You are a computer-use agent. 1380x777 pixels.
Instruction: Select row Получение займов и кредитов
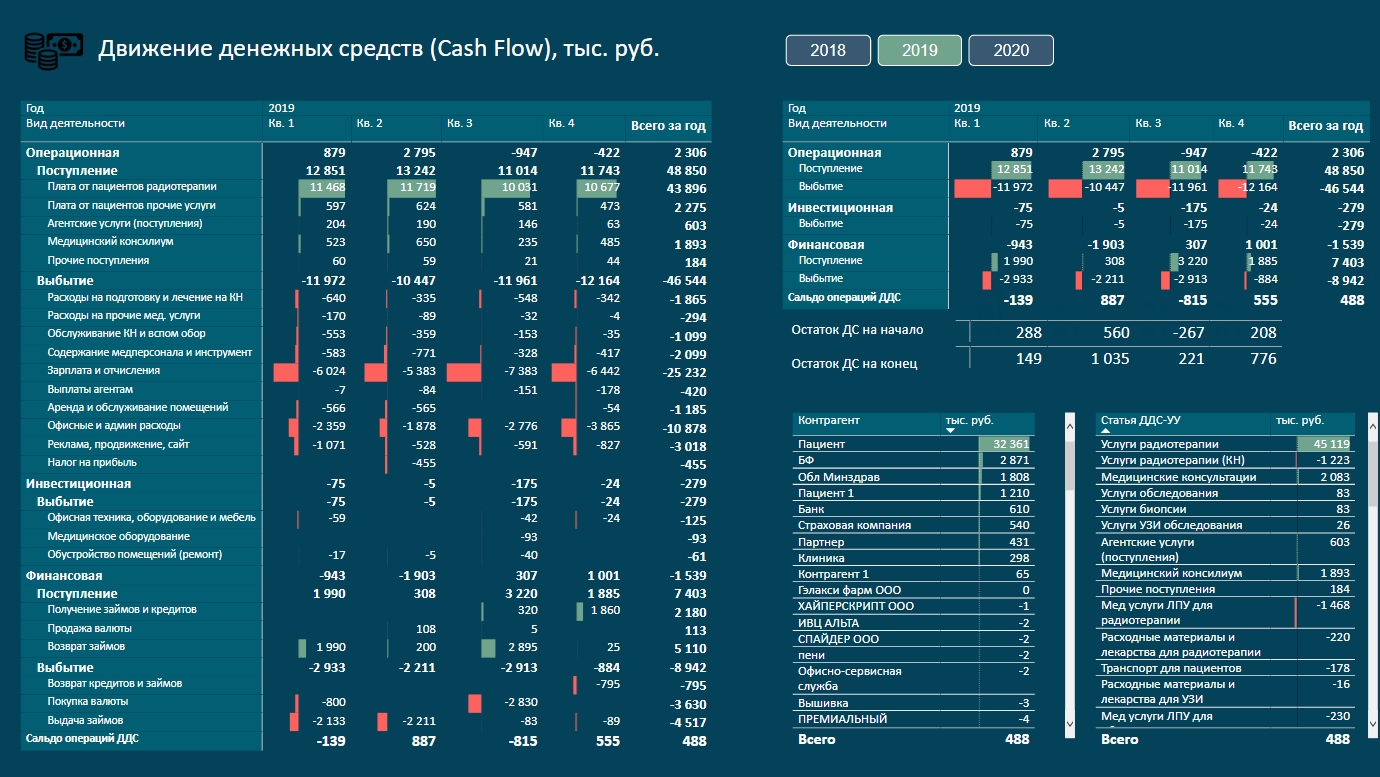coord(365,610)
